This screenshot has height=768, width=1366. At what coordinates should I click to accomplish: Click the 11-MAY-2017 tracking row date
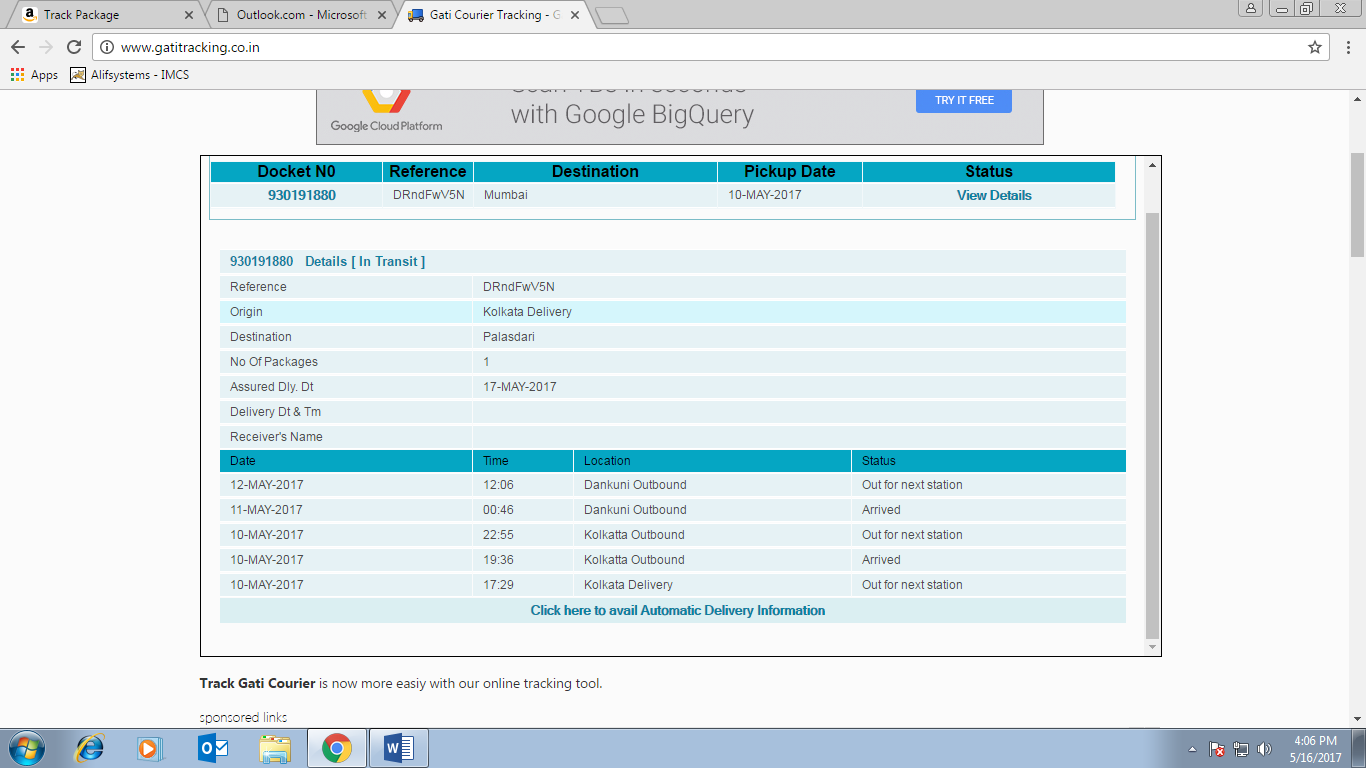[x=267, y=510]
